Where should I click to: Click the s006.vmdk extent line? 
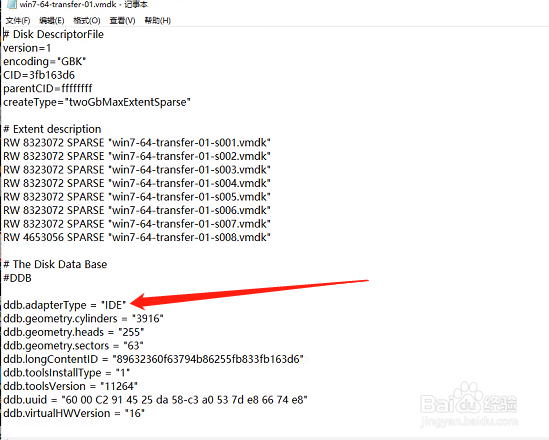137,210
